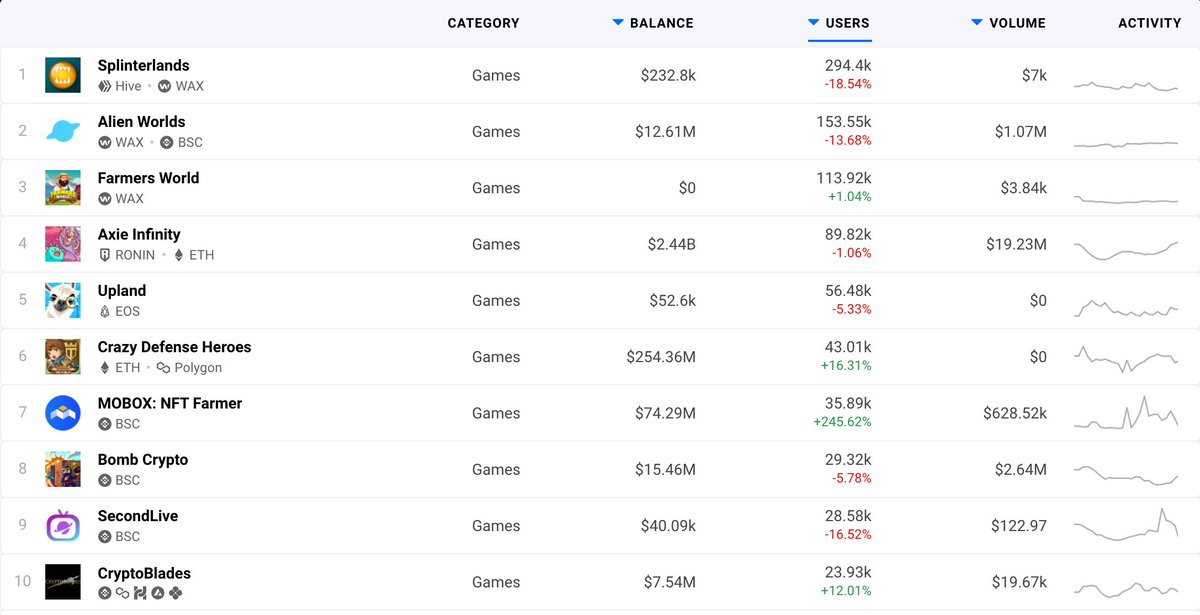Click the 294.4k users value
This screenshot has height=615, width=1200.
(x=848, y=65)
